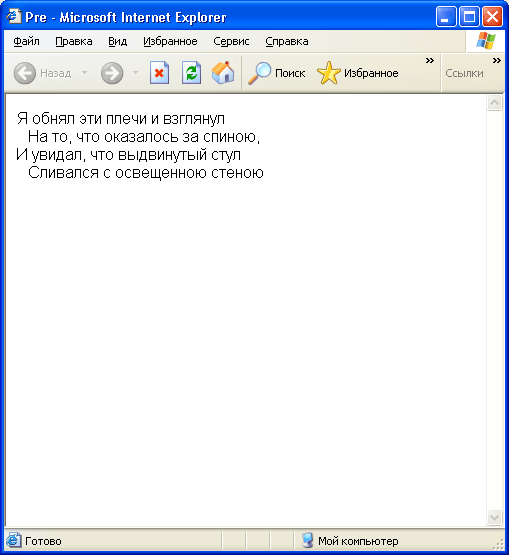Click the forward arrow button
The height and width of the screenshot is (555, 509).
tap(112, 73)
